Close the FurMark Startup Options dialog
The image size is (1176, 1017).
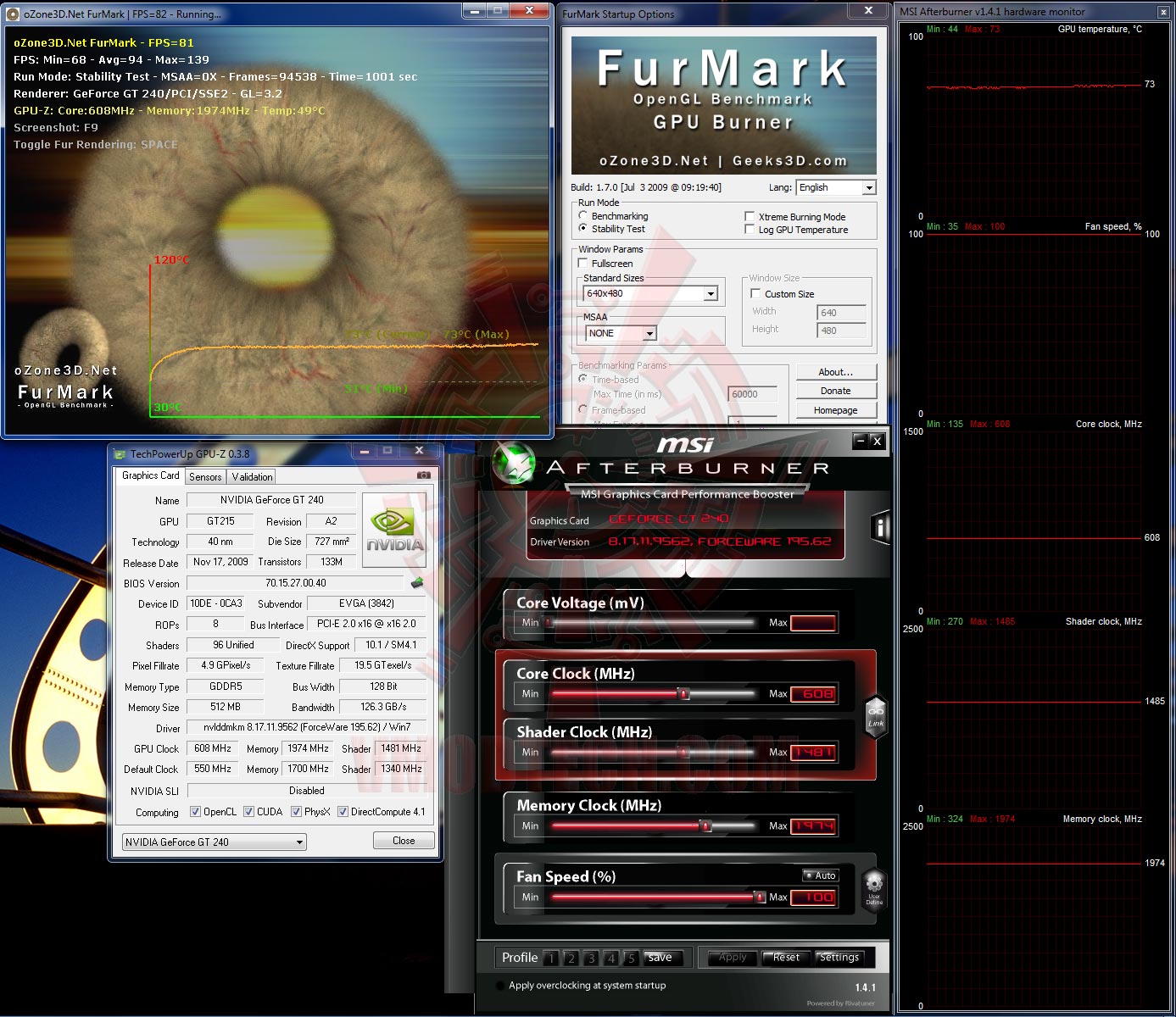(868, 11)
